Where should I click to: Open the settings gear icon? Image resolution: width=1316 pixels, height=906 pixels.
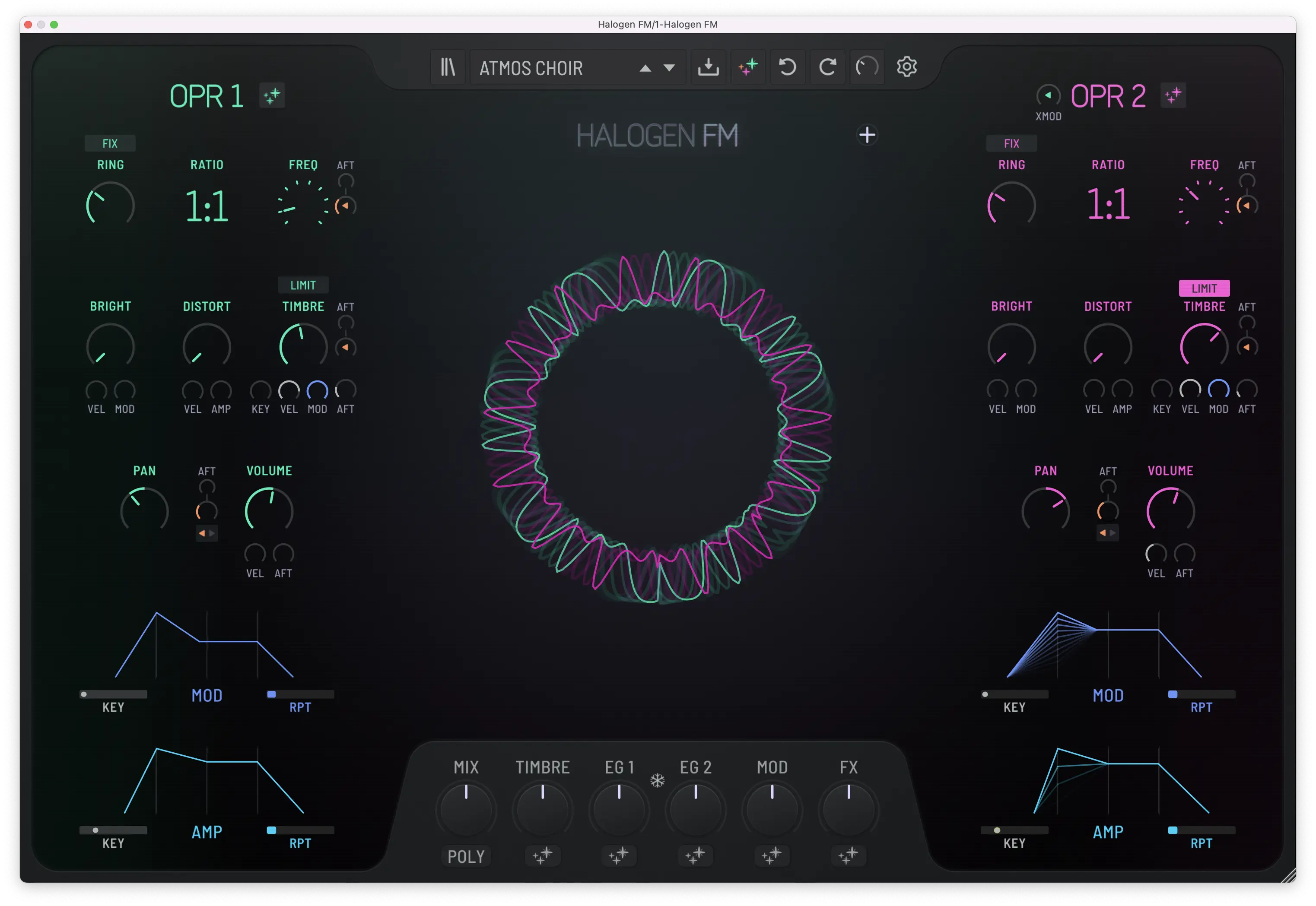906,67
